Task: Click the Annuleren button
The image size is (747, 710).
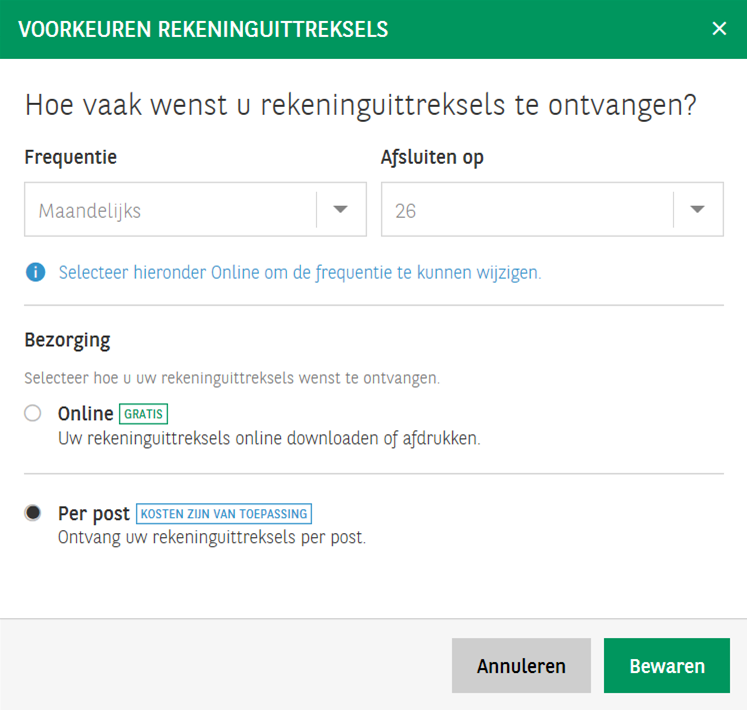Action: point(521,666)
